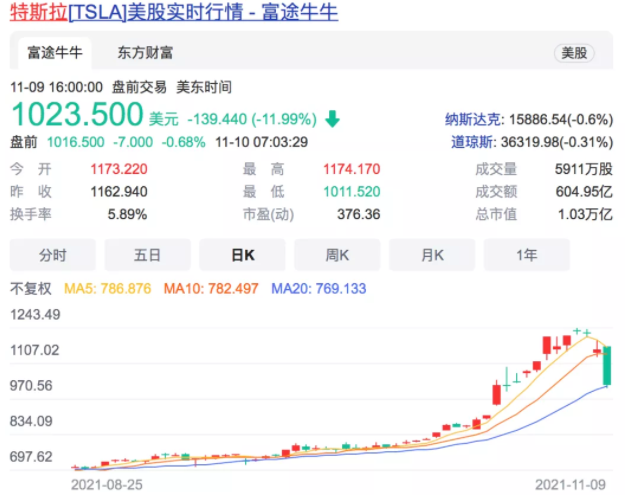This screenshot has height=496, width=627.
Task: Click the chart start date 2021-08-25
Action: (107, 485)
